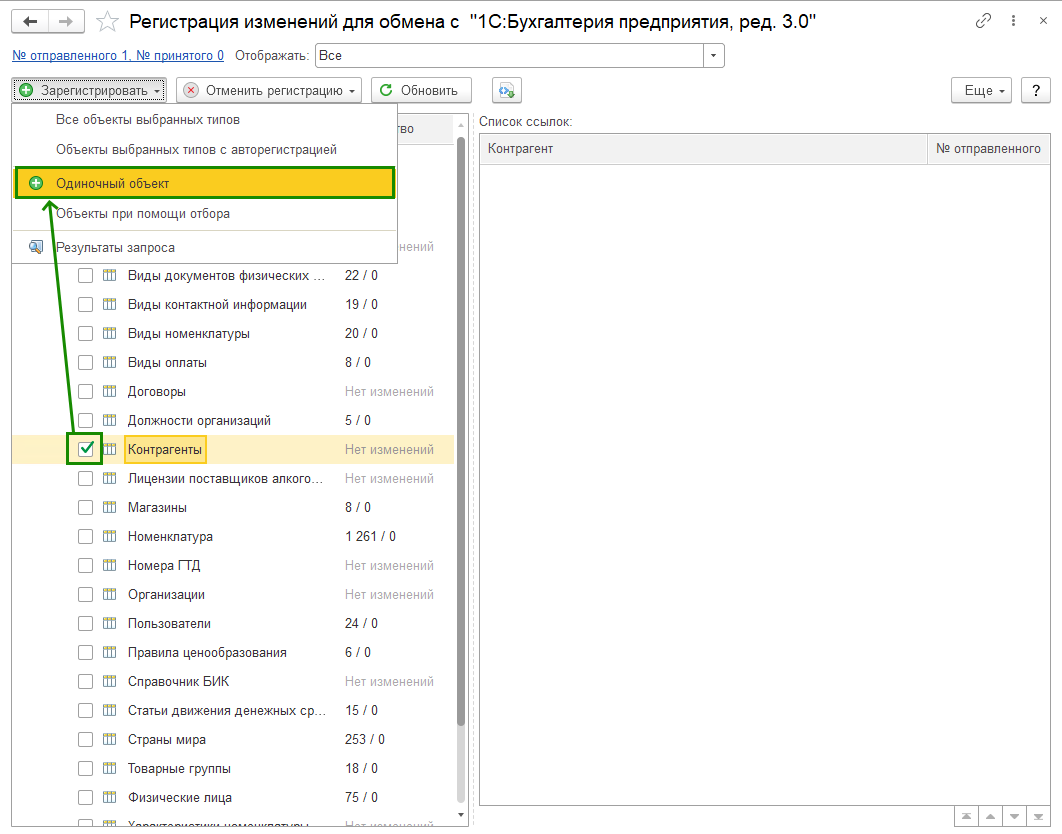Select the Организации checkbox
Screen dimensions: 1062x834
(85, 594)
